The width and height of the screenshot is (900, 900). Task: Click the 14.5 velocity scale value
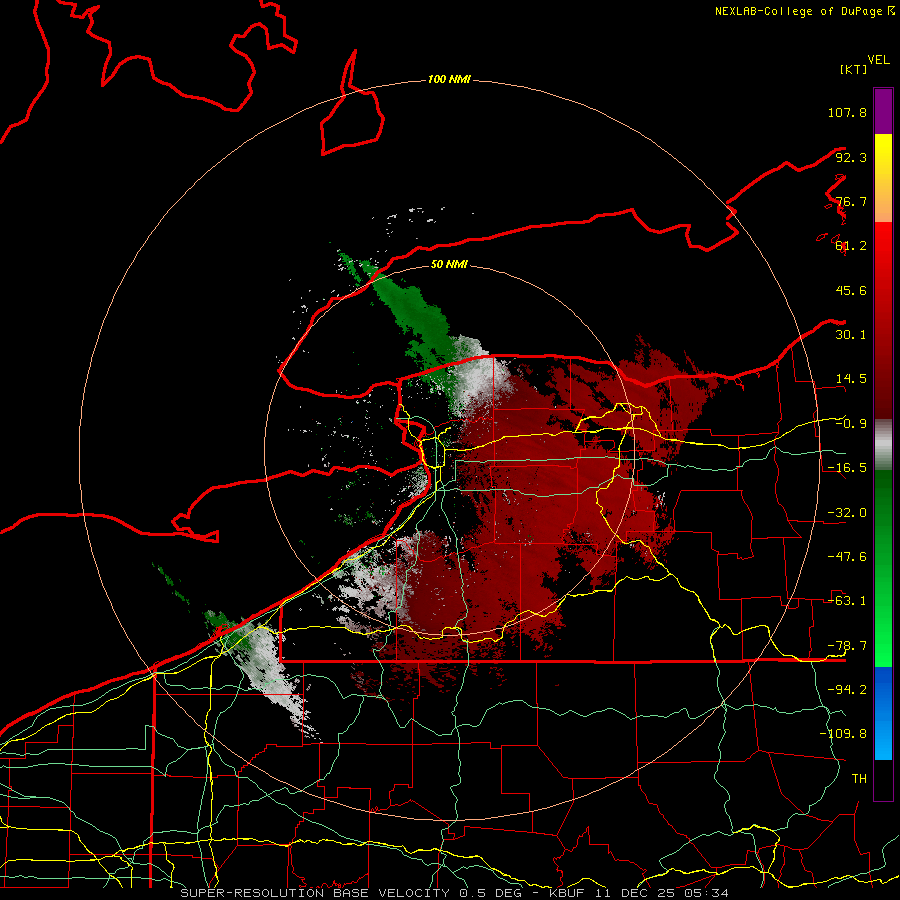(x=851, y=379)
